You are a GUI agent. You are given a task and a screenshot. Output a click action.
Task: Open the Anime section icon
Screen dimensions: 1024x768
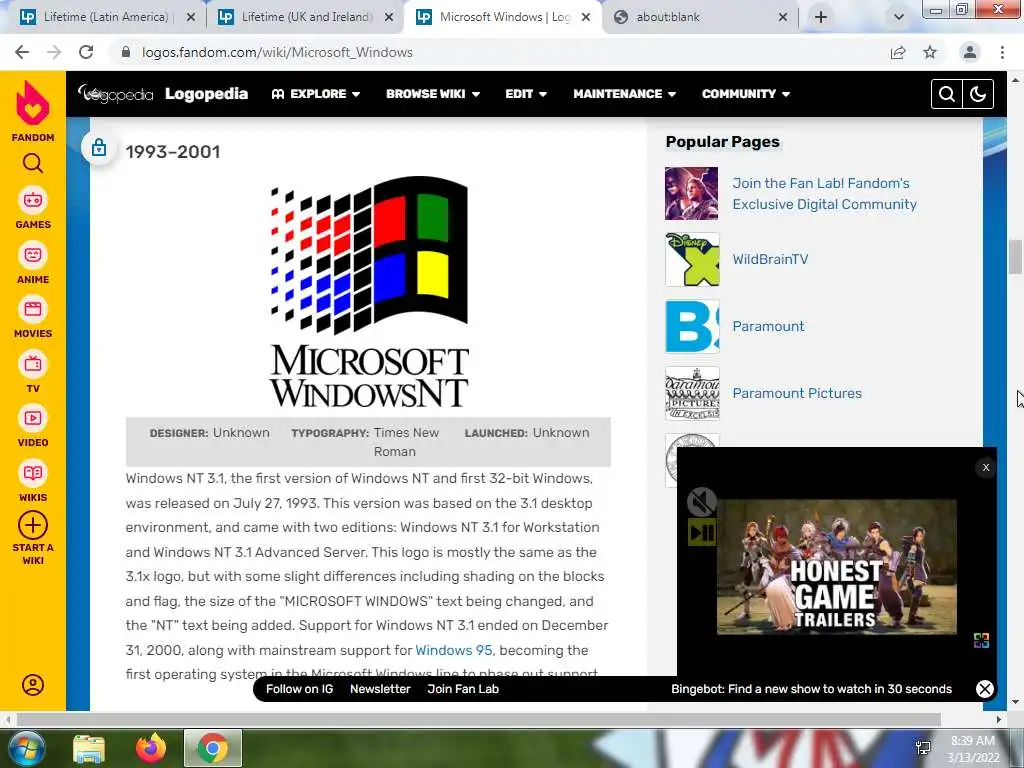tap(33, 255)
